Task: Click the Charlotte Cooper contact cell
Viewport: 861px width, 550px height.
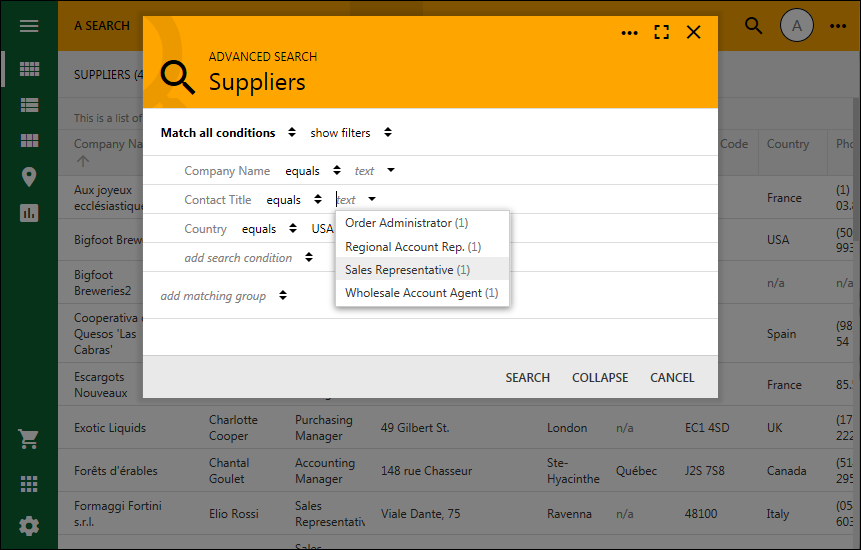Action: pyautogui.click(x=233, y=428)
